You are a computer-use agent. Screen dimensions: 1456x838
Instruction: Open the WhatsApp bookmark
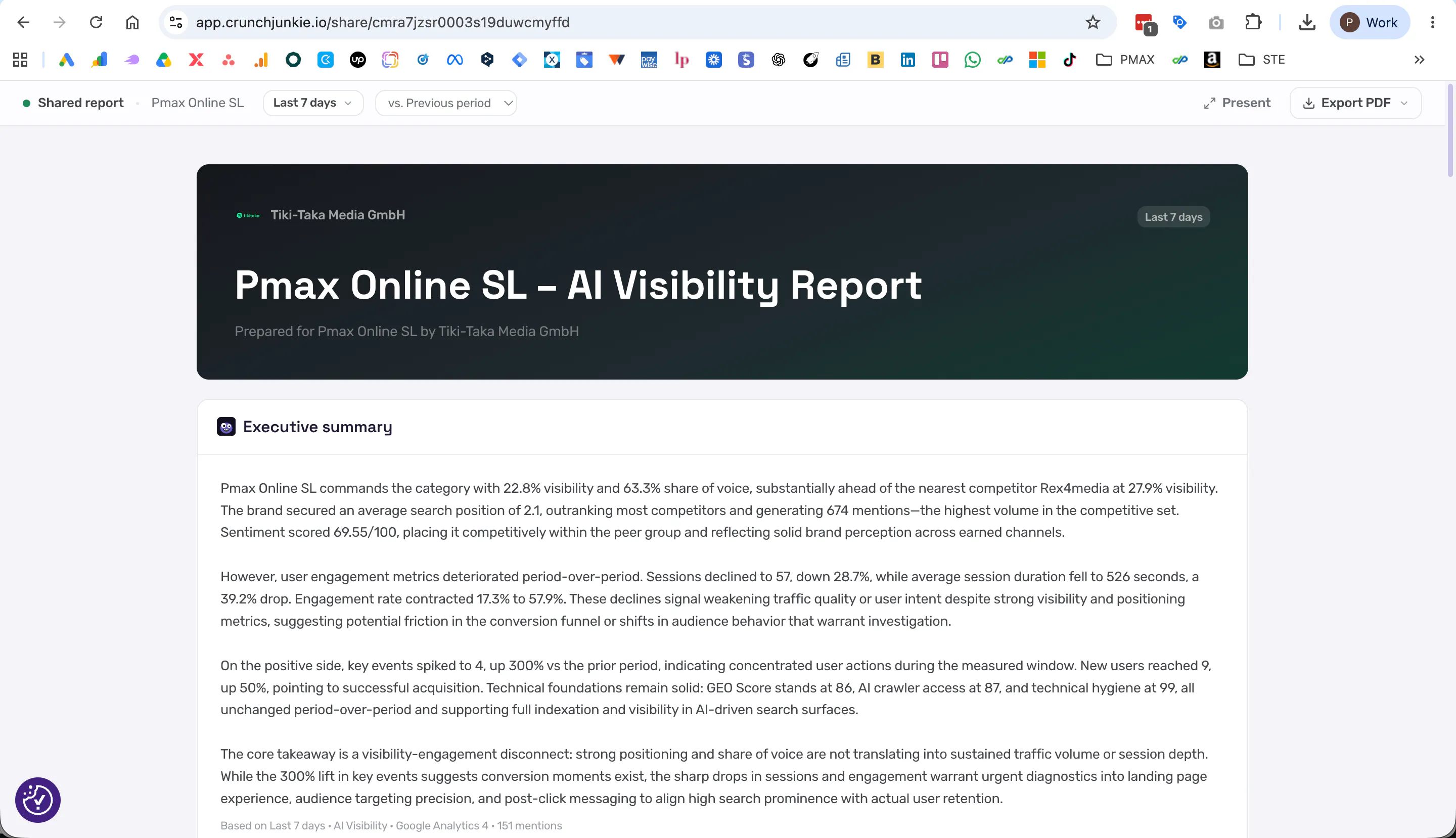coord(972,59)
